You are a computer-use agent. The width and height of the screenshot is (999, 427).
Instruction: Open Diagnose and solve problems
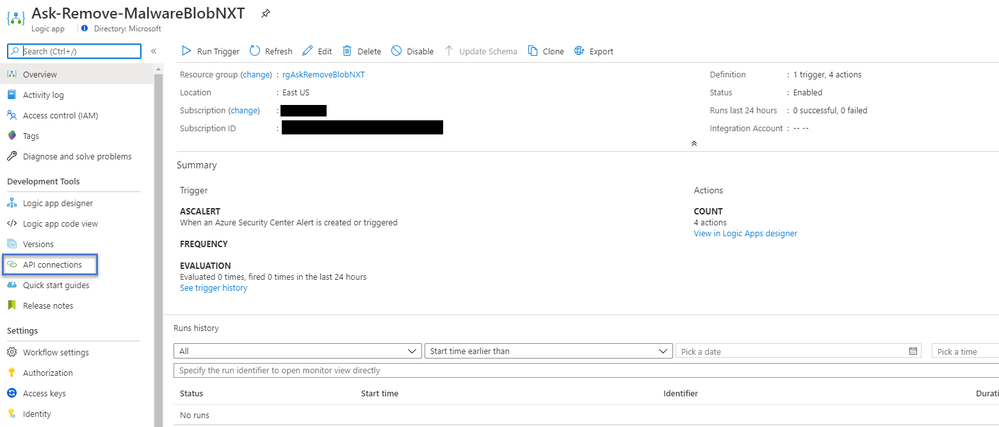tap(77, 156)
